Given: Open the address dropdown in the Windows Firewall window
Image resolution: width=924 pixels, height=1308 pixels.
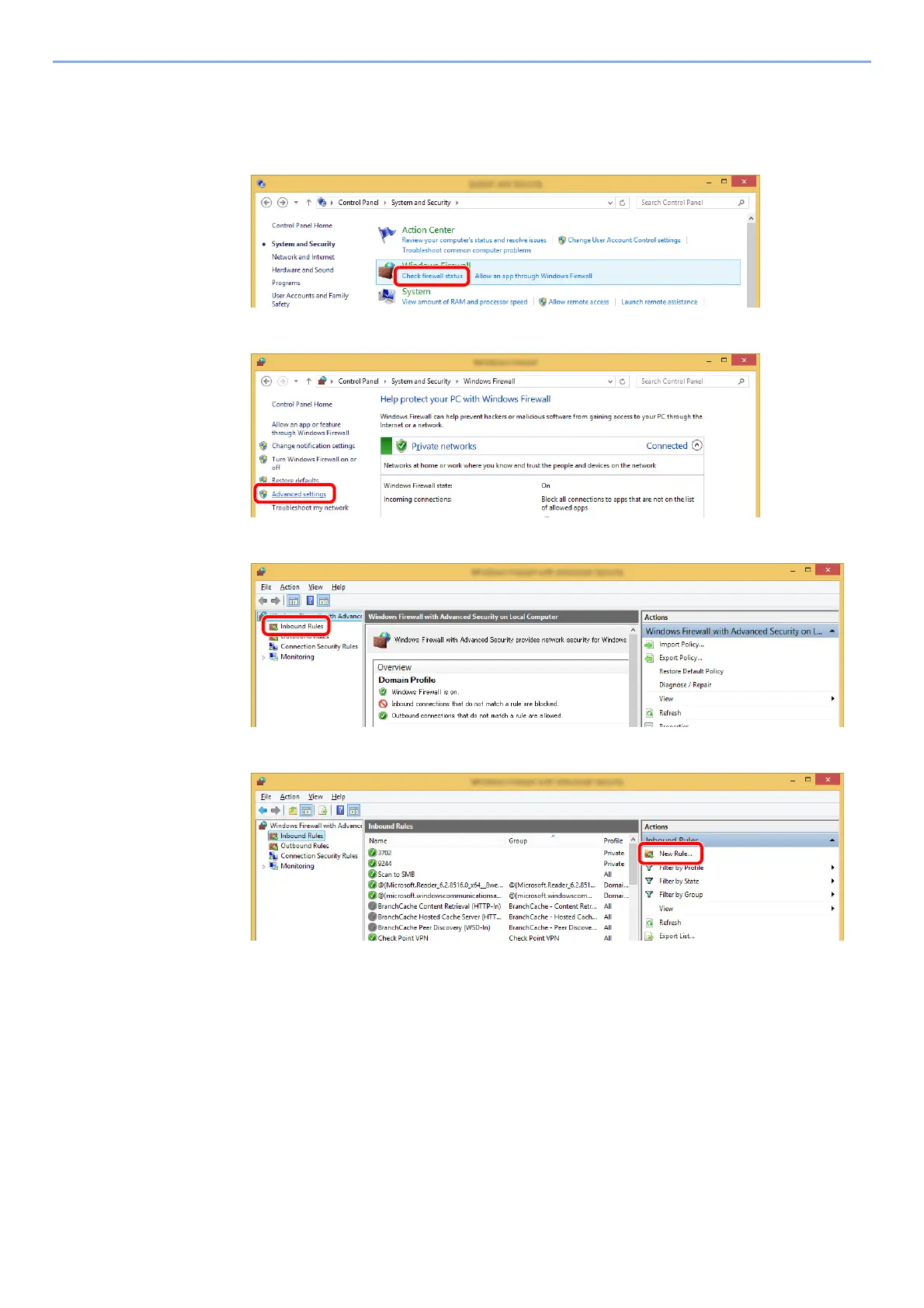Looking at the screenshot, I should tap(610, 381).
